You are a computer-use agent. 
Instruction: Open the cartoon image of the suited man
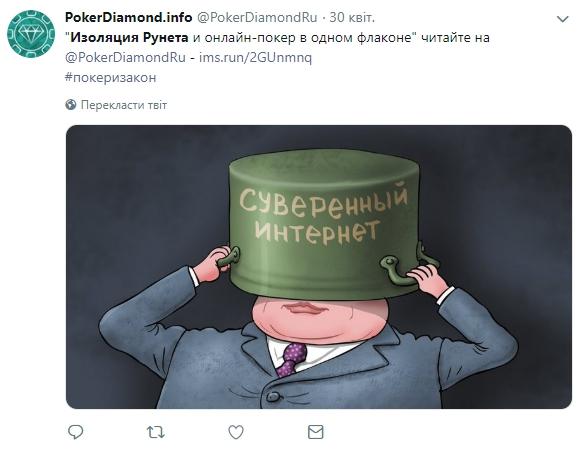[319, 267]
